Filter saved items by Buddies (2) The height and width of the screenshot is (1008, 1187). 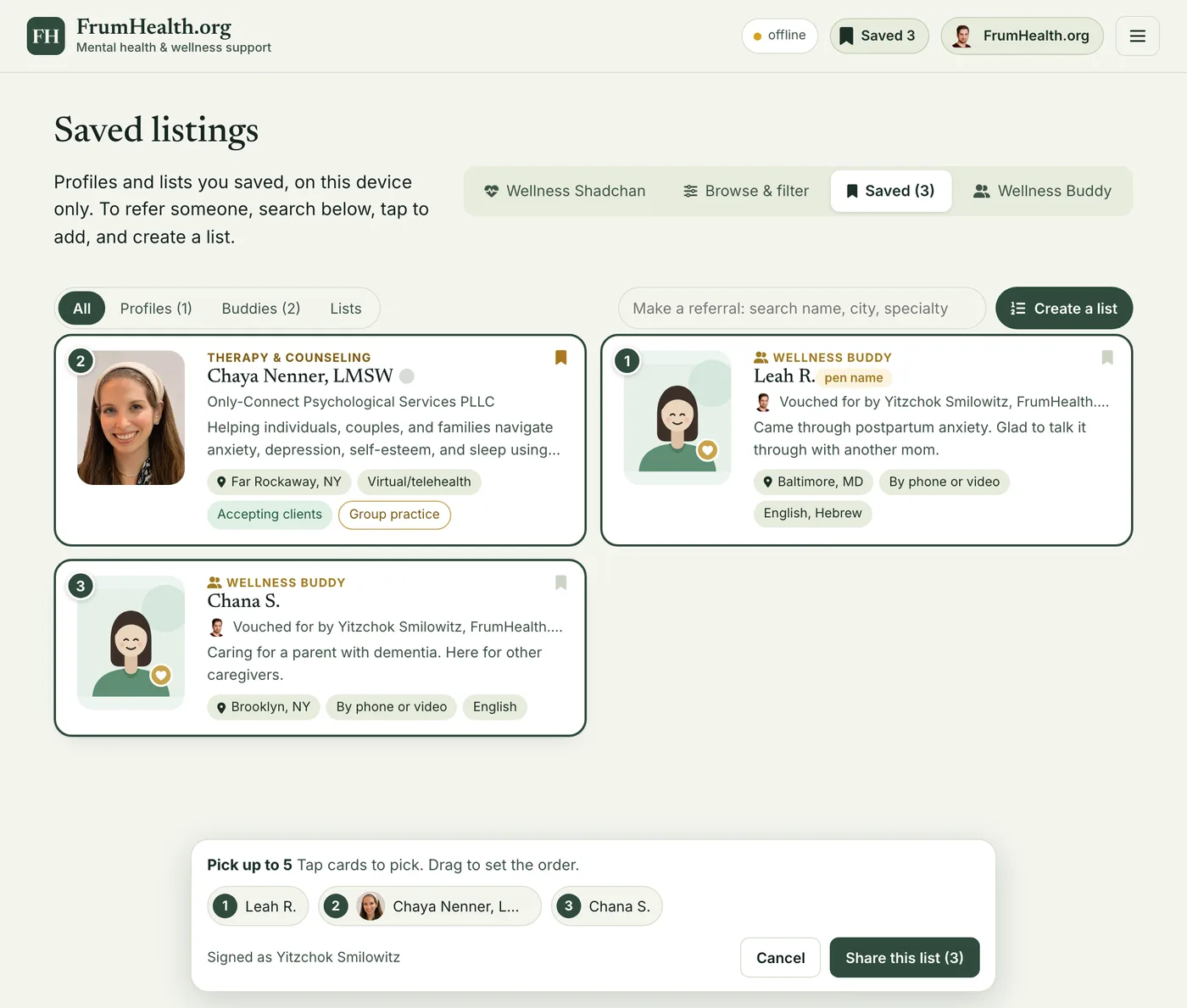(x=261, y=309)
